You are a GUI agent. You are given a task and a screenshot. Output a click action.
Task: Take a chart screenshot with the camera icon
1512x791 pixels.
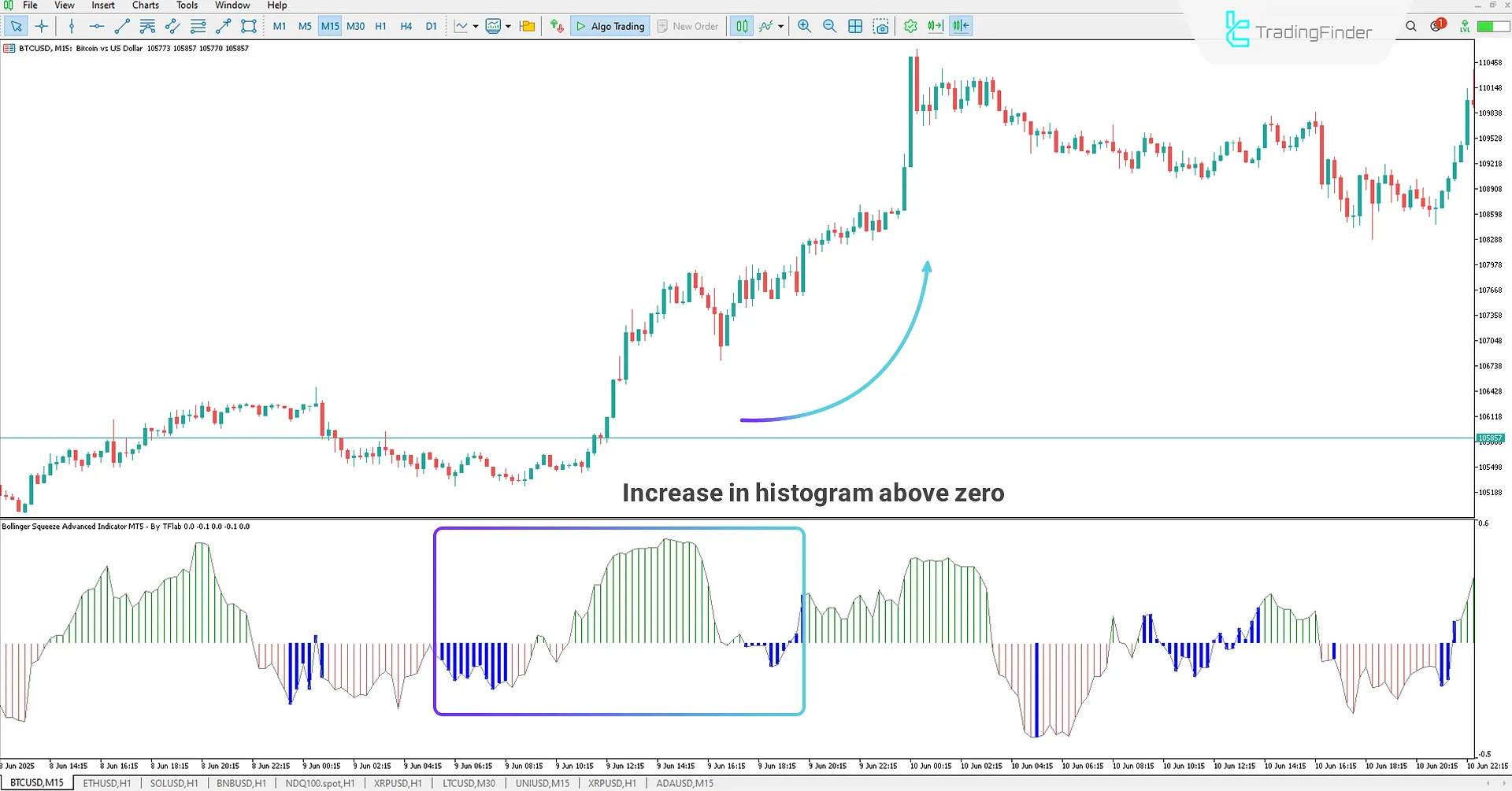(x=881, y=26)
